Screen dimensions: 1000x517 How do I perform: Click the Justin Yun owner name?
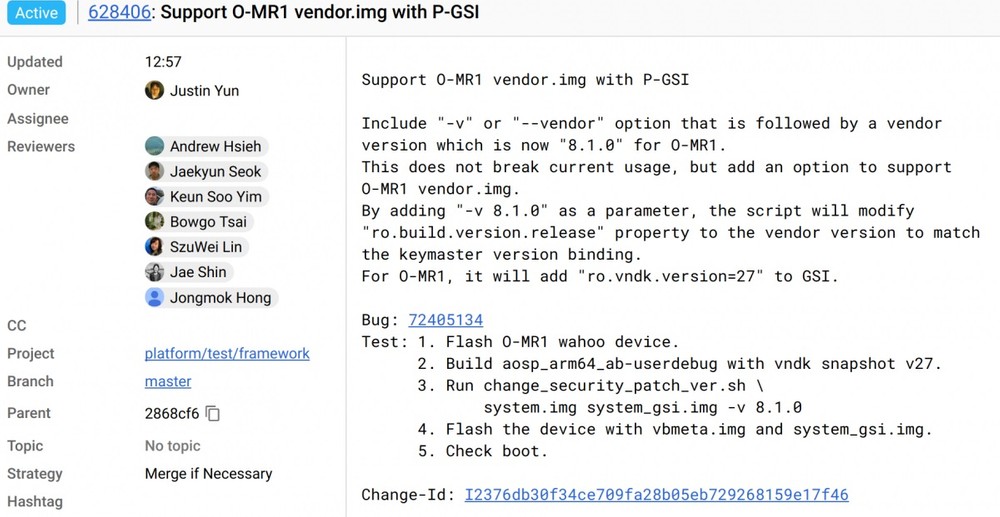(x=204, y=91)
